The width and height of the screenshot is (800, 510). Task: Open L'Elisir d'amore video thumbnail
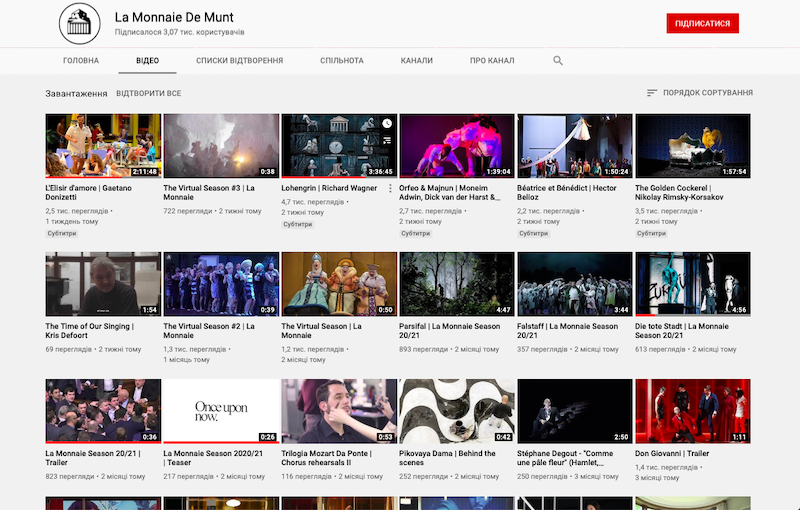coord(103,146)
